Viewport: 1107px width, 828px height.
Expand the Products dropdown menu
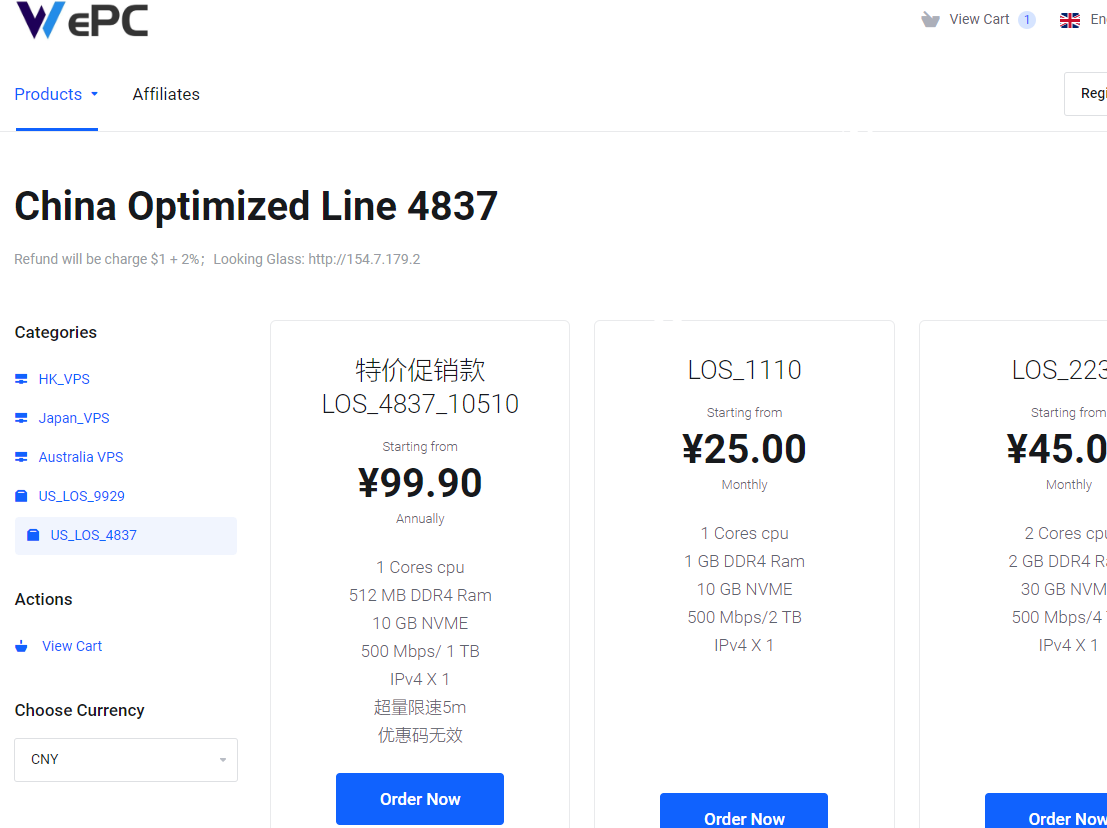[56, 94]
